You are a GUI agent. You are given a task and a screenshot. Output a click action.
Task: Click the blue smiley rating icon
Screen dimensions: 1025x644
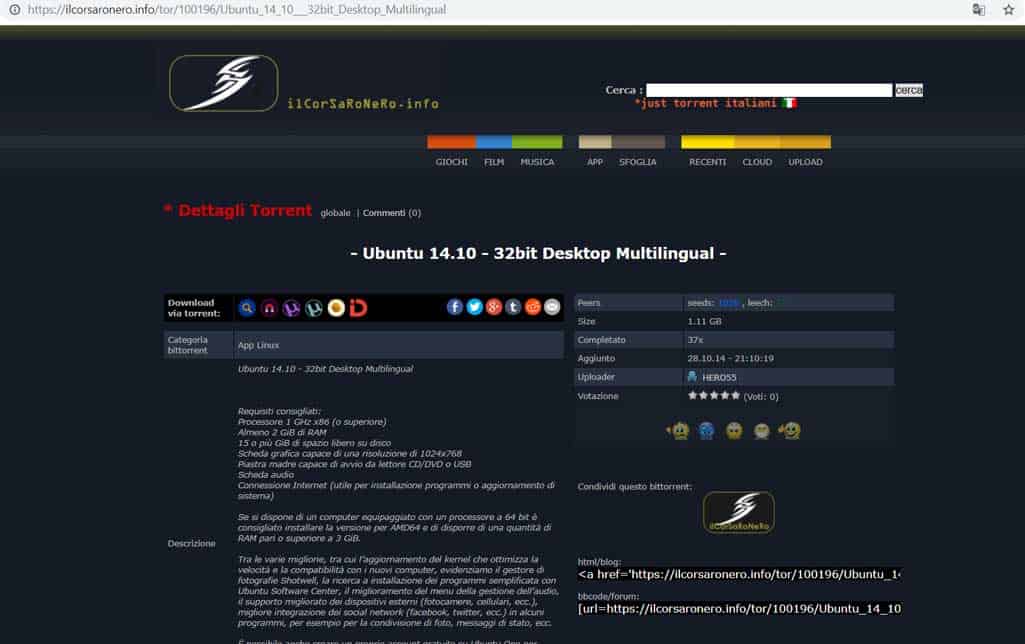click(707, 431)
